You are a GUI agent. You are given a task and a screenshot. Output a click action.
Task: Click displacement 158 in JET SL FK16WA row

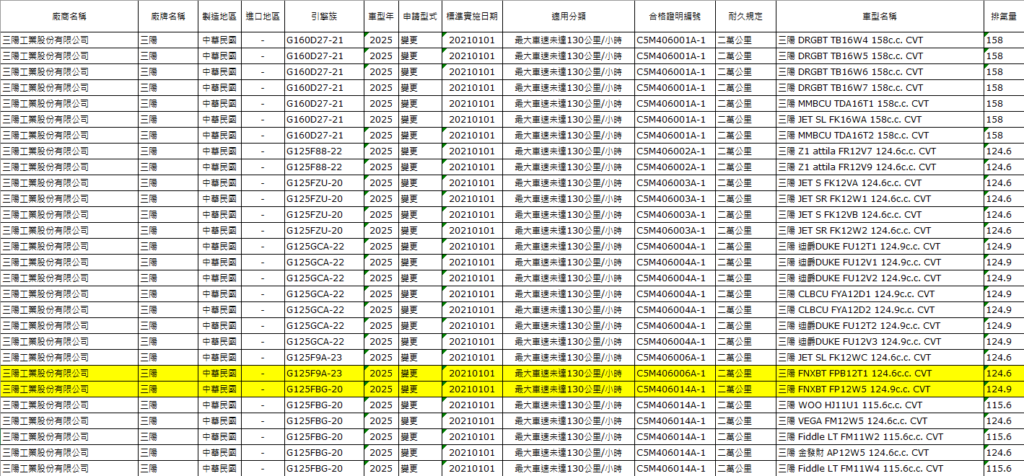tap(1003, 119)
